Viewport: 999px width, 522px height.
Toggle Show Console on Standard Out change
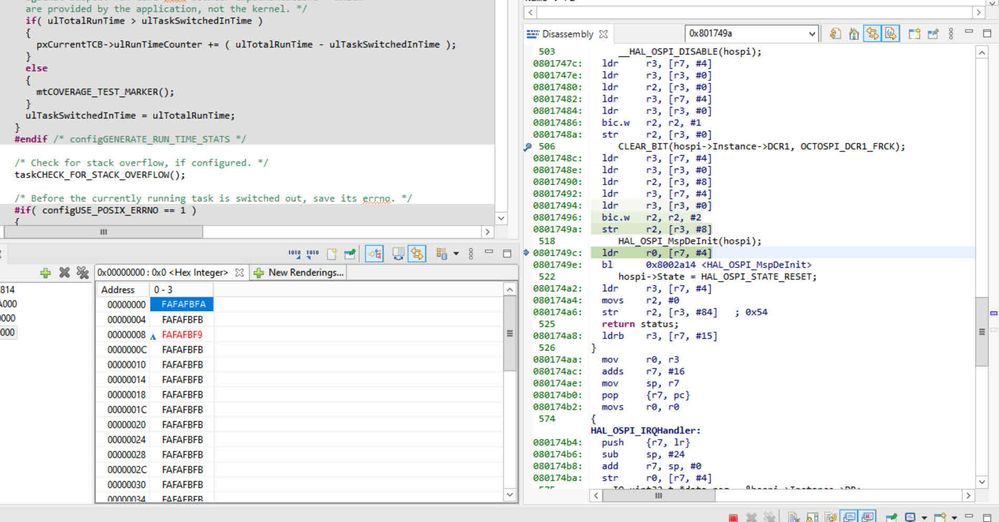pos(849,517)
